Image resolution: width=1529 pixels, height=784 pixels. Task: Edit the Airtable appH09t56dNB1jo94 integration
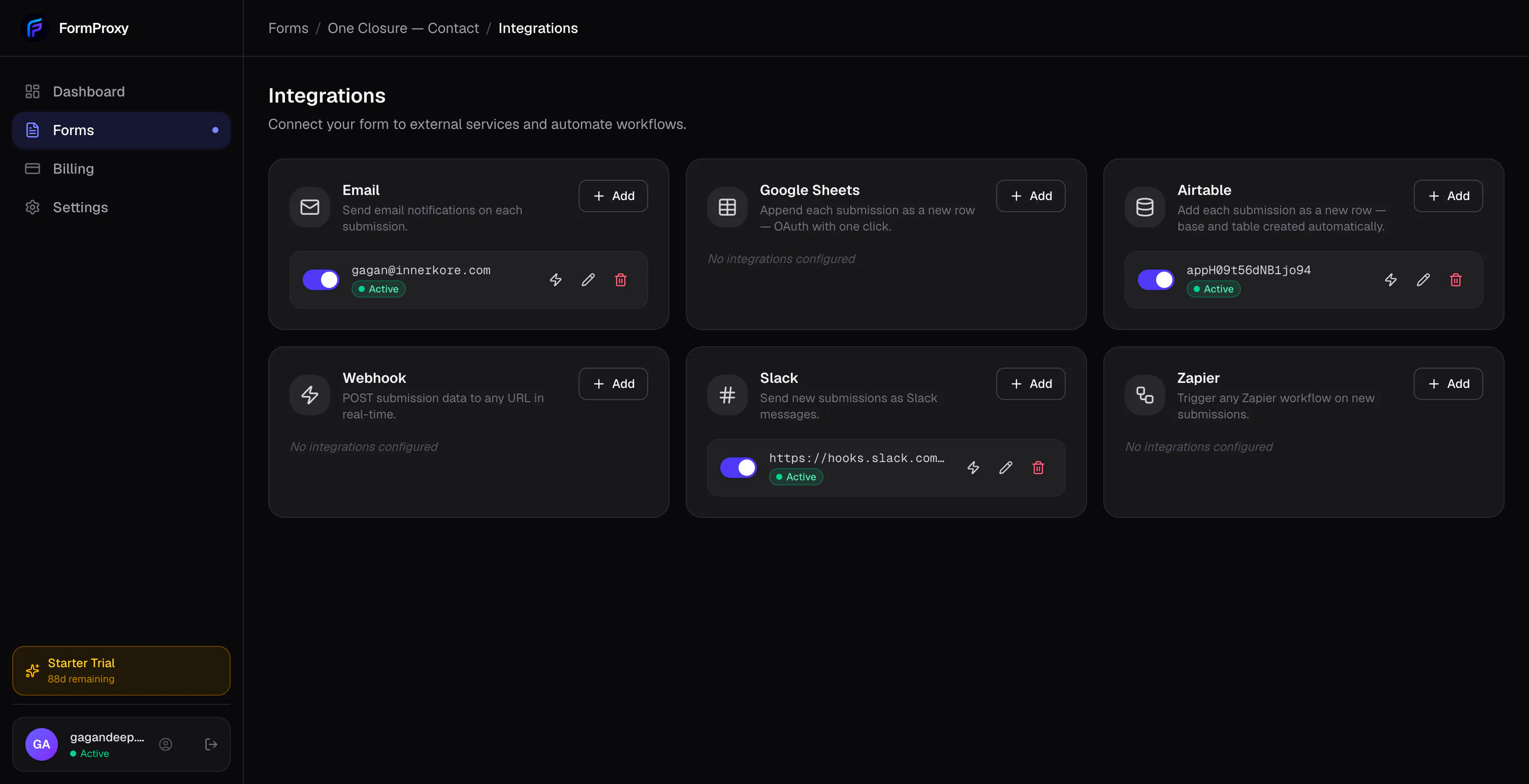pyautogui.click(x=1423, y=280)
